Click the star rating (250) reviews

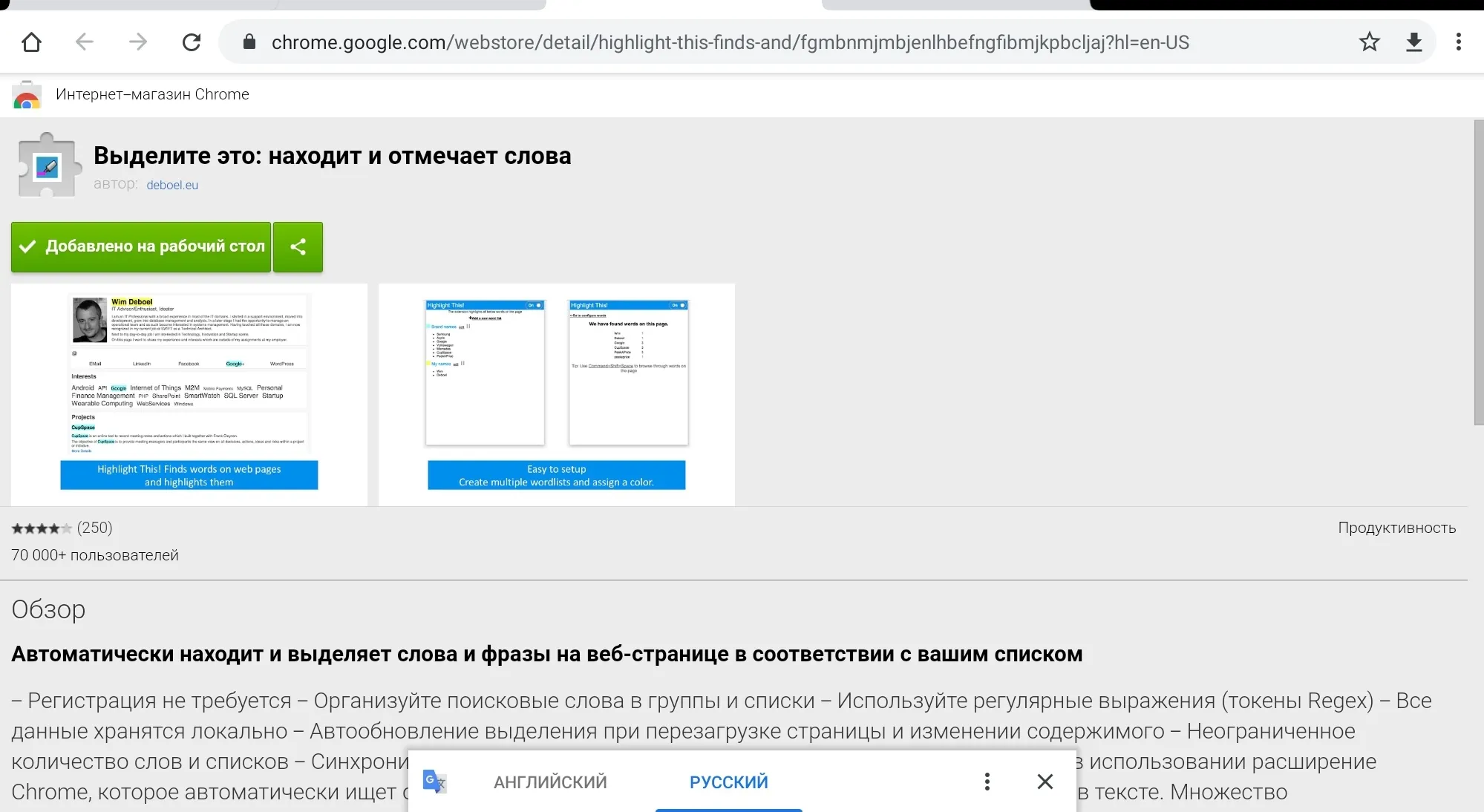click(x=62, y=528)
